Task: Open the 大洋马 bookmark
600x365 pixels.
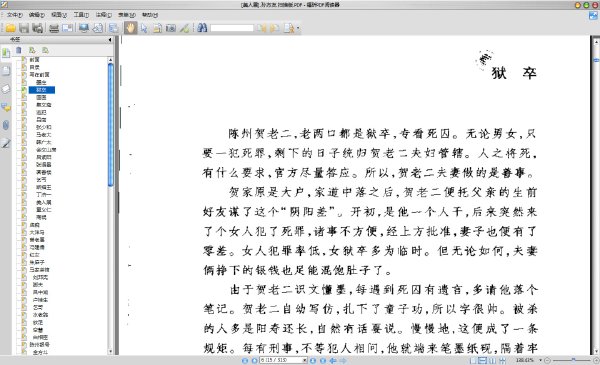Action: [x=37, y=232]
